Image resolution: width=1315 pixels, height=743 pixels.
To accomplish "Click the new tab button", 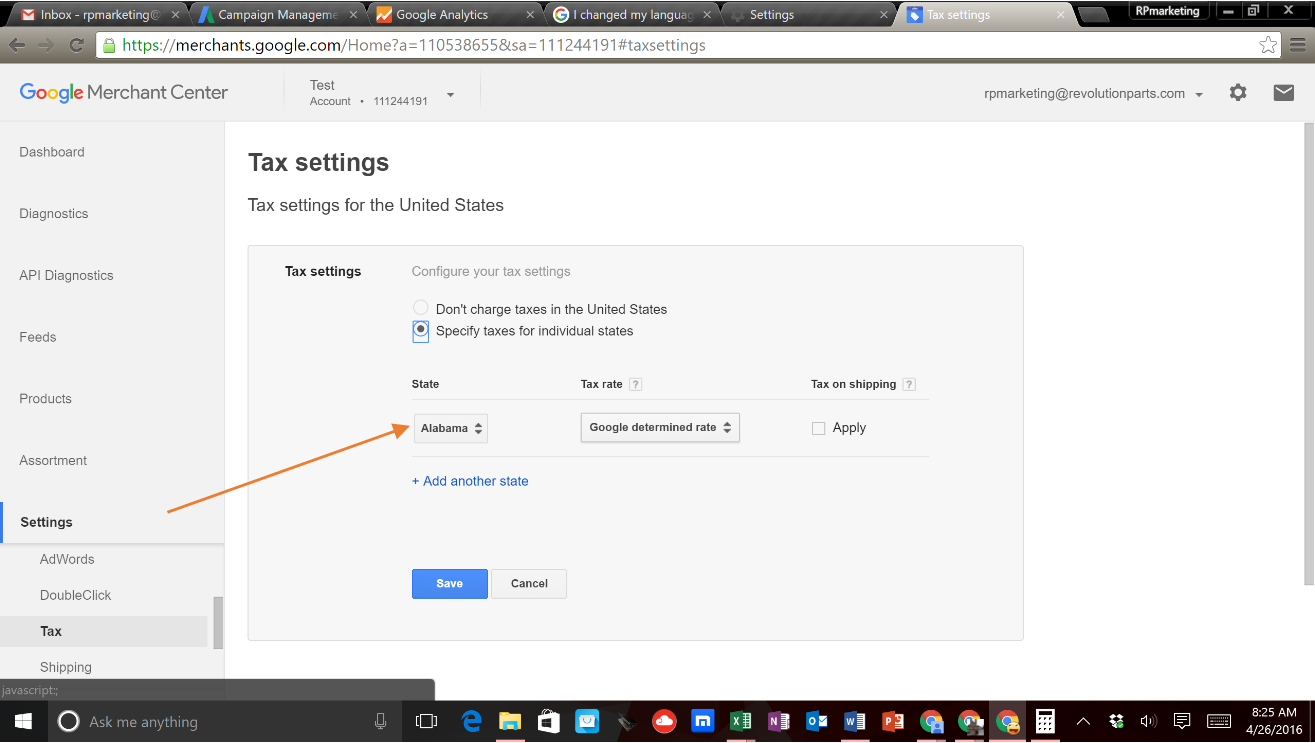I will 1093,16.
